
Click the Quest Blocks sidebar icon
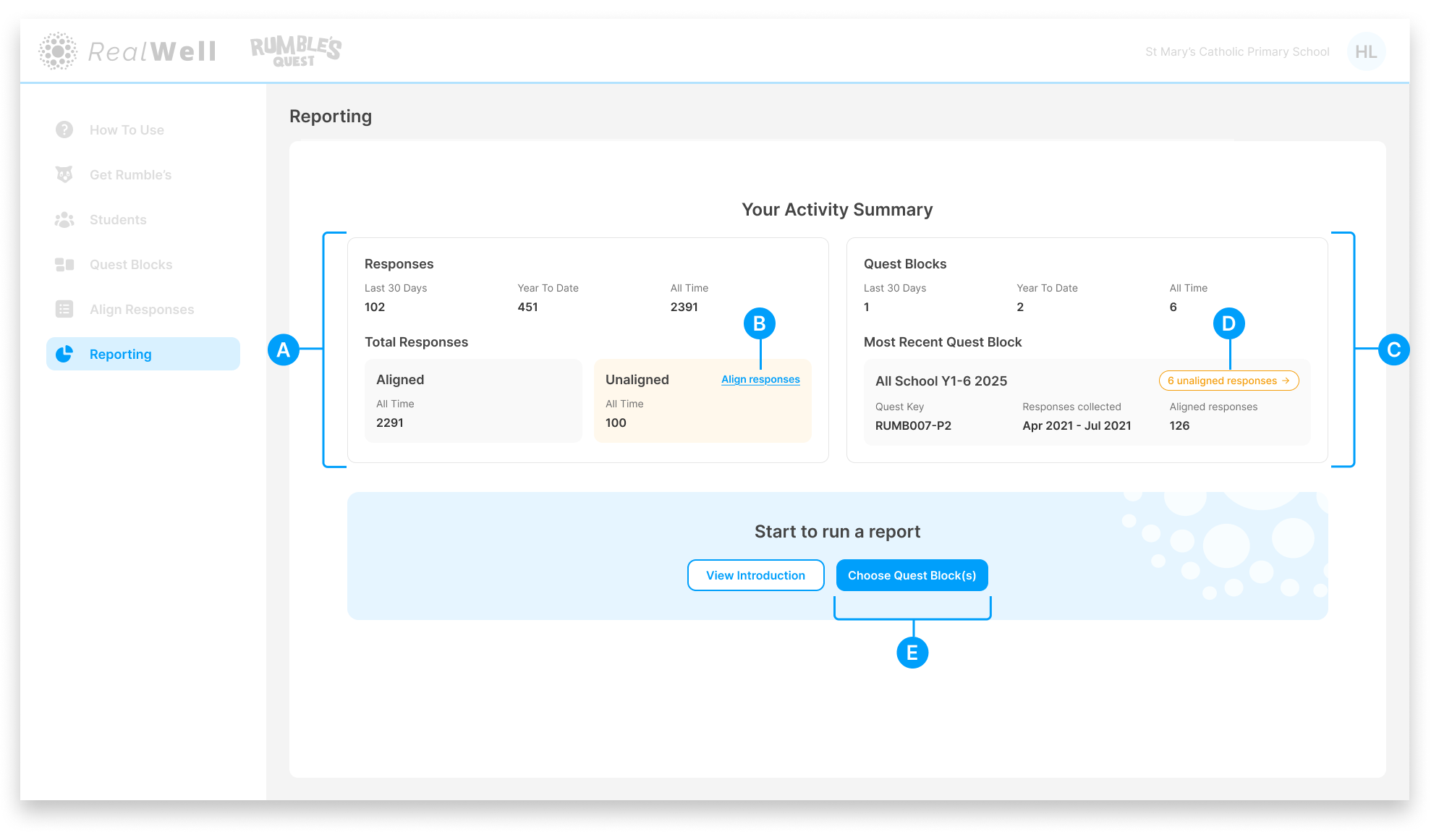[64, 264]
